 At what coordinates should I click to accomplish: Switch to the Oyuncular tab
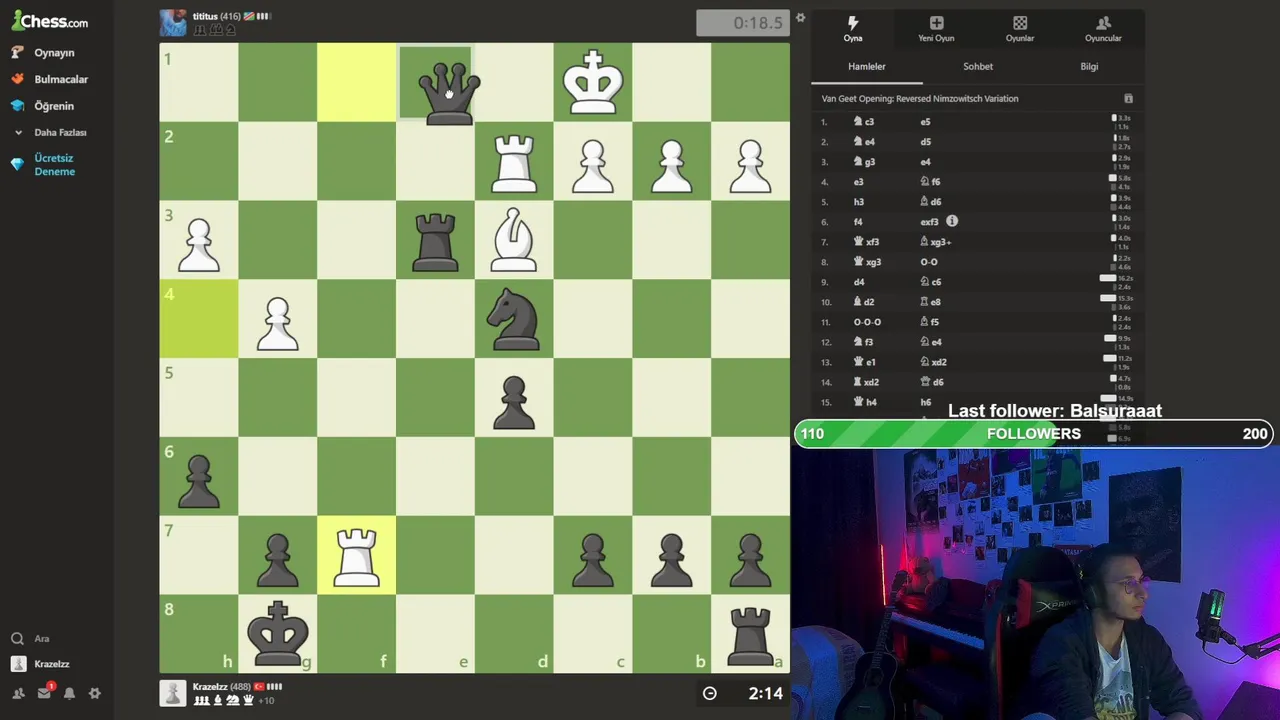click(1103, 28)
